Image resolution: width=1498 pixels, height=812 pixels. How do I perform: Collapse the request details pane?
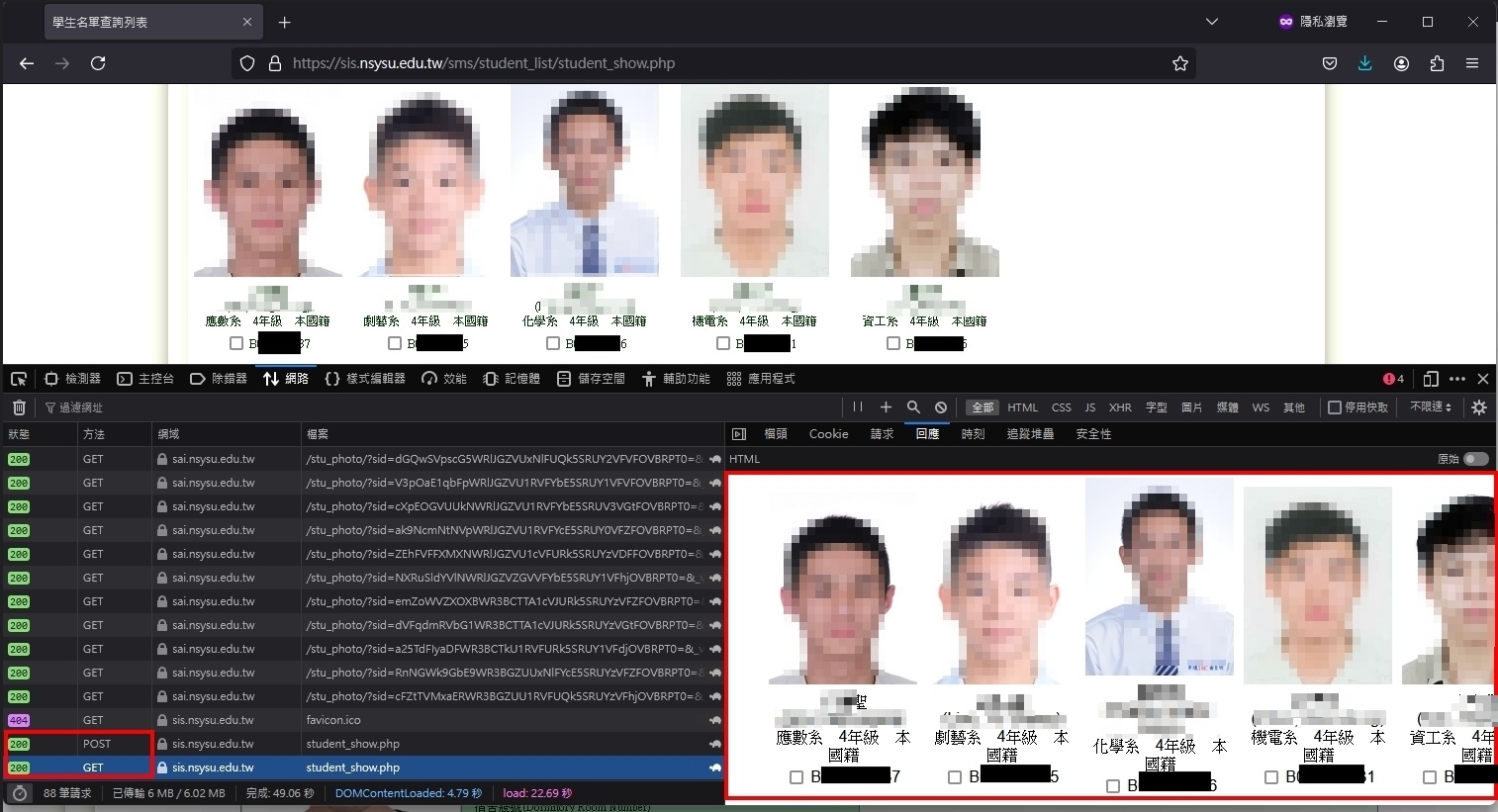pos(738,434)
